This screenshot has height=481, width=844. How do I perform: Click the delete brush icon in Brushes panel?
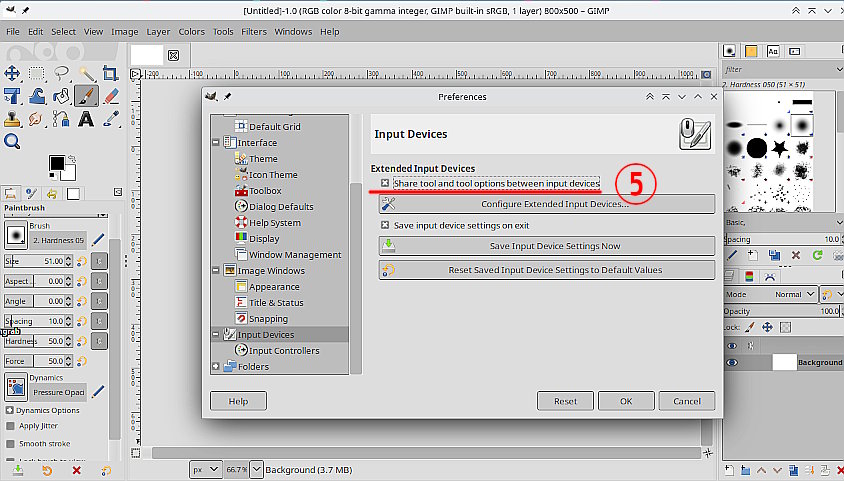pos(796,255)
